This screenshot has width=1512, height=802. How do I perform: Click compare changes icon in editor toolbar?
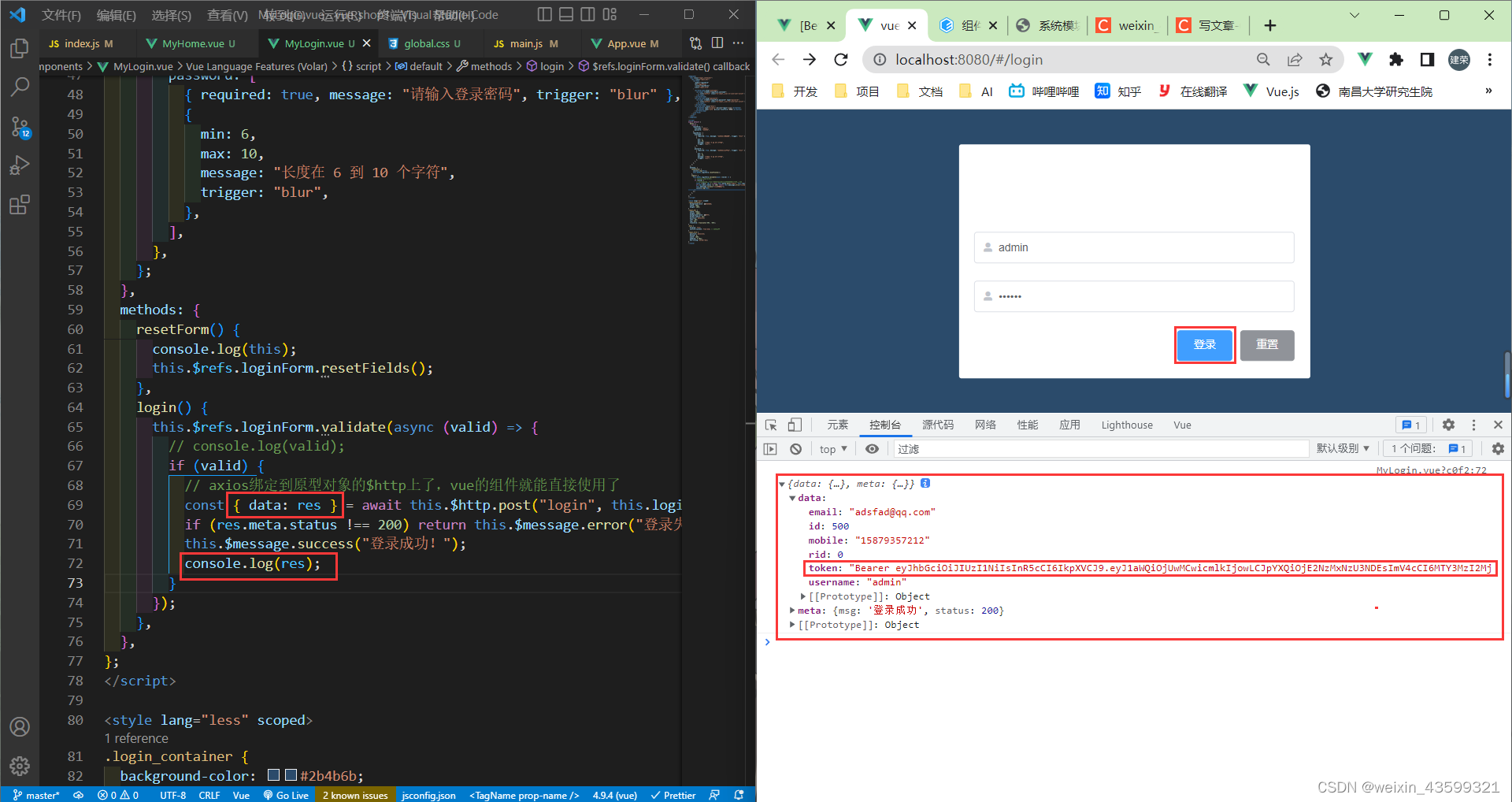(x=695, y=43)
